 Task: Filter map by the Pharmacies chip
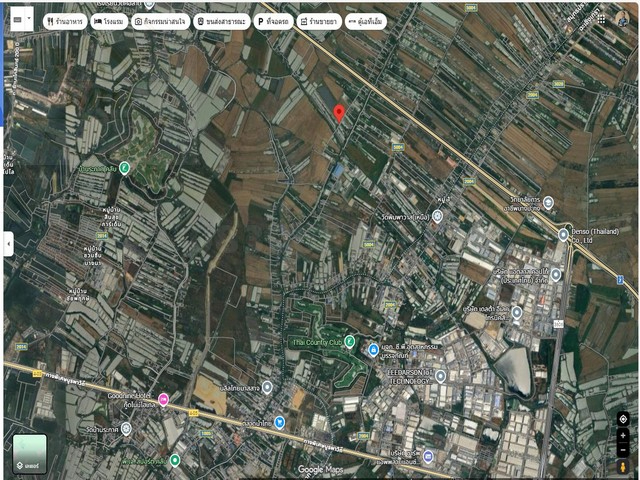(x=317, y=20)
